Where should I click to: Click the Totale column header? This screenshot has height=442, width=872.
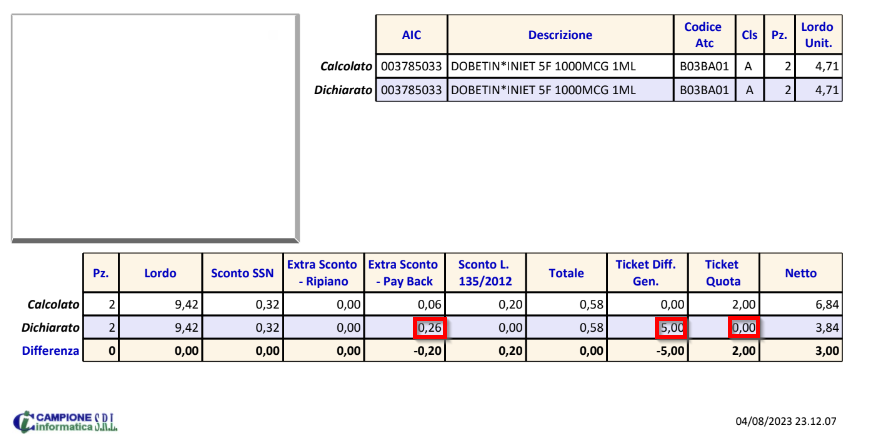[x=565, y=273]
